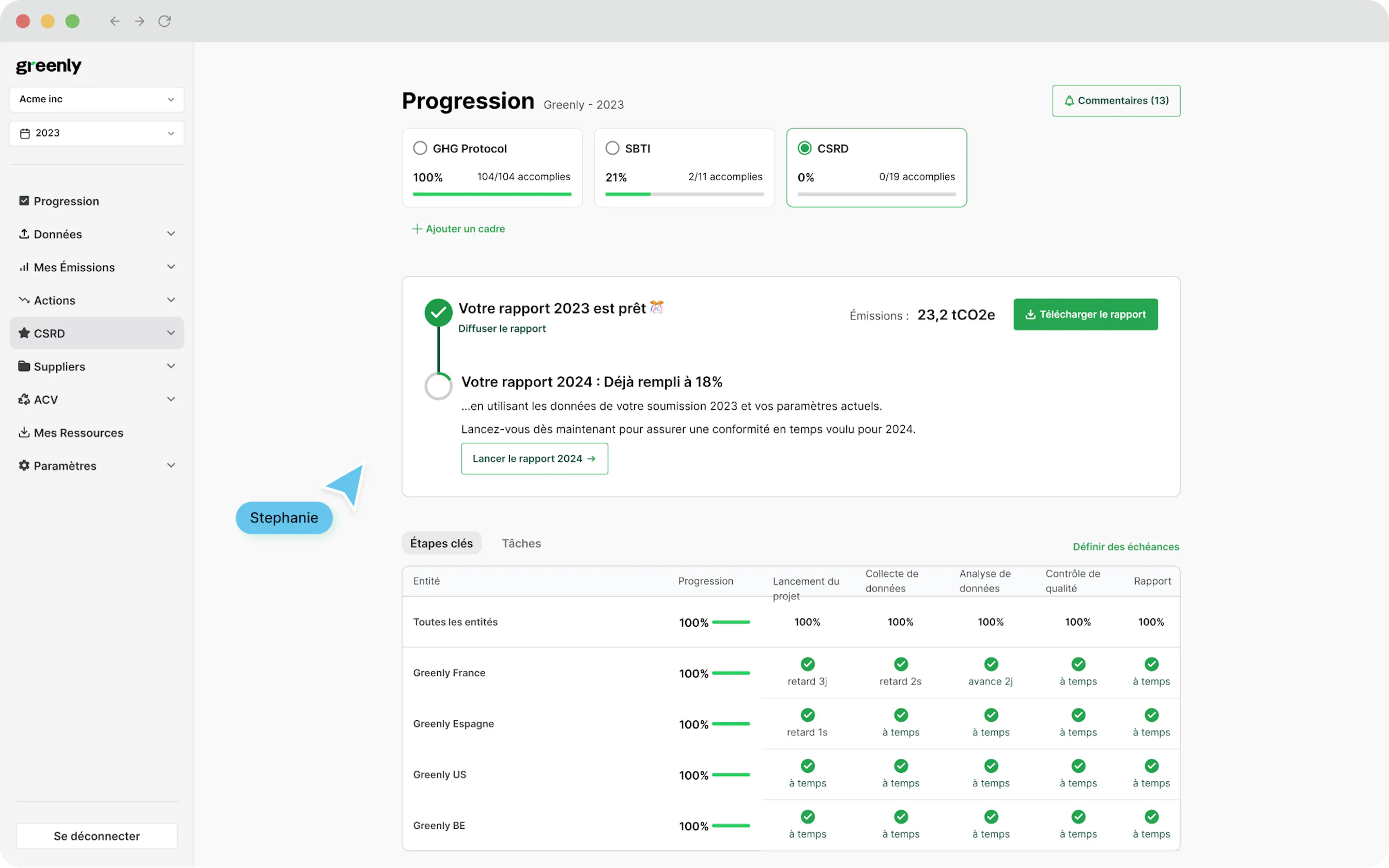This screenshot has height=868, width=1389.
Task: Click the browser forward arrow
Action: [x=140, y=21]
